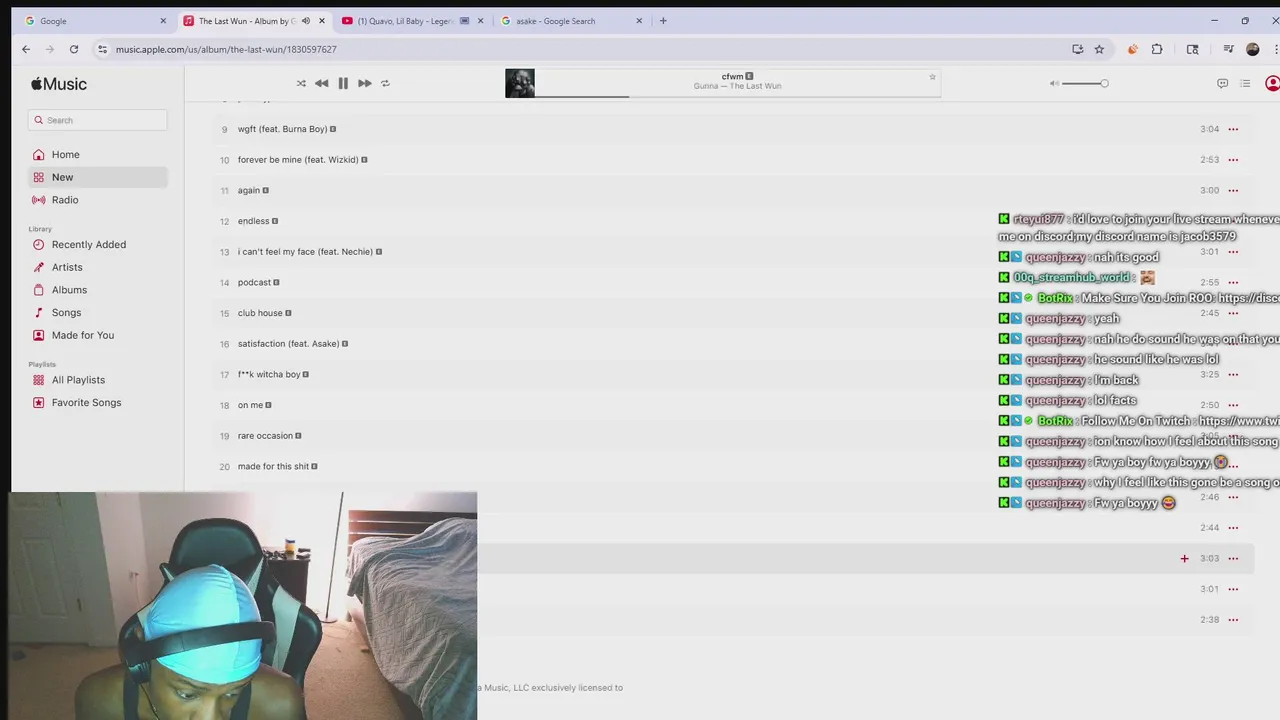This screenshot has width=1280, height=720.
Task: Open the lyrics panel icon
Action: tap(1222, 84)
